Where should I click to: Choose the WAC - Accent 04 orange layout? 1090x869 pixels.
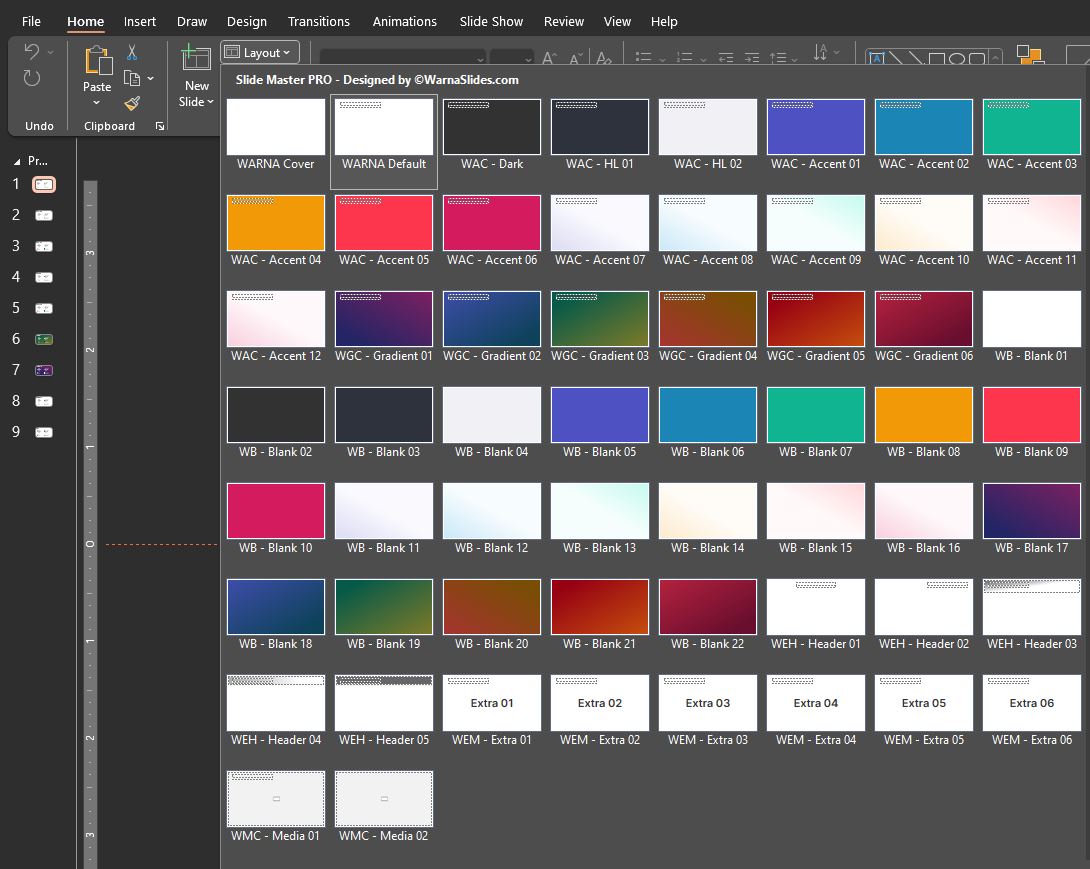[276, 223]
